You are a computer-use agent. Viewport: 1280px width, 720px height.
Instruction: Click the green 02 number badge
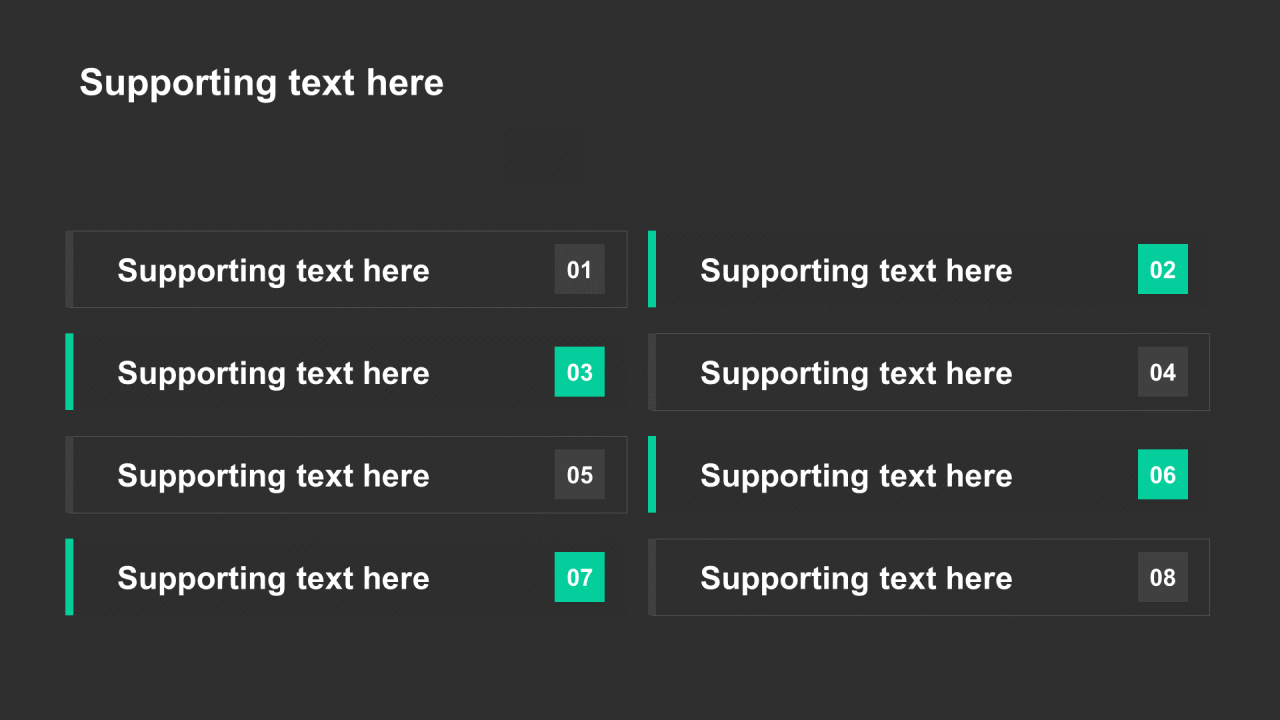pyautogui.click(x=1163, y=269)
